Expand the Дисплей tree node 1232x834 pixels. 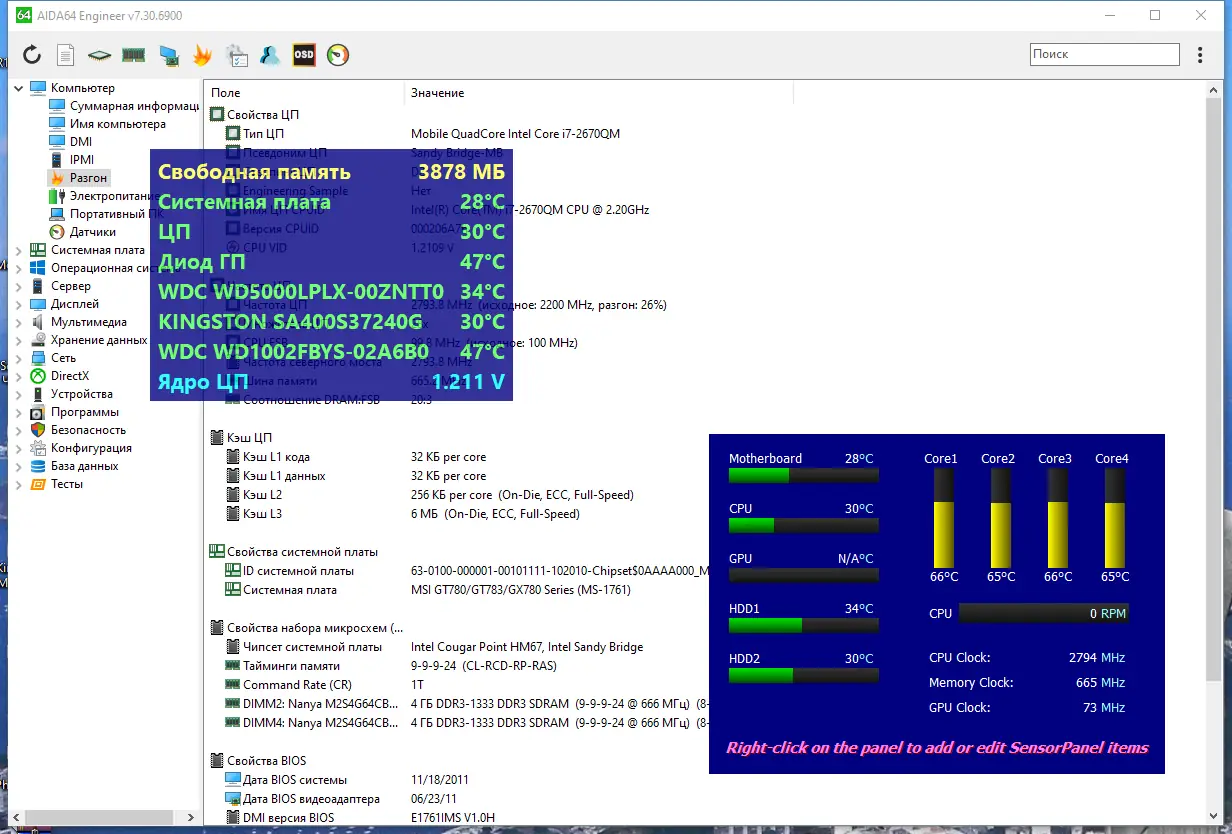[19, 304]
